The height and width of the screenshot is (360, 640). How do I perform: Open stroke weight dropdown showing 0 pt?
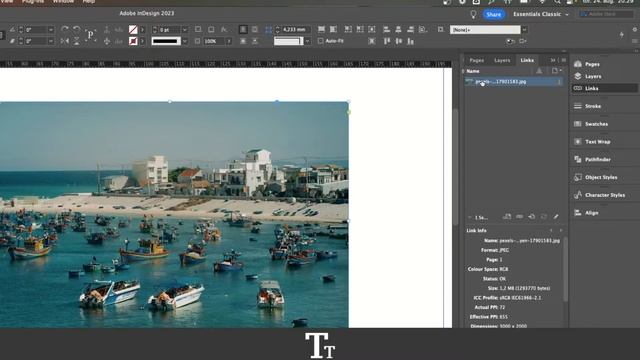click(185, 30)
